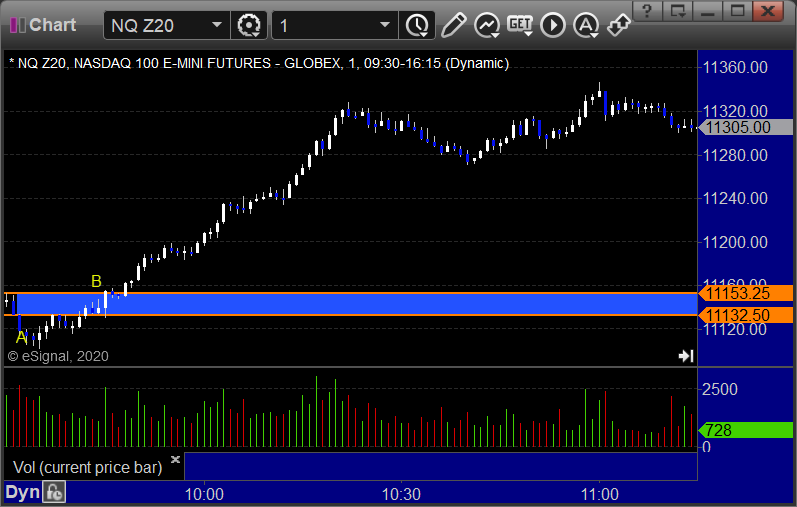Screen dimensions: 797x507
Task: Click the 11280.00 price axis label
Action: pyautogui.click(x=735, y=155)
